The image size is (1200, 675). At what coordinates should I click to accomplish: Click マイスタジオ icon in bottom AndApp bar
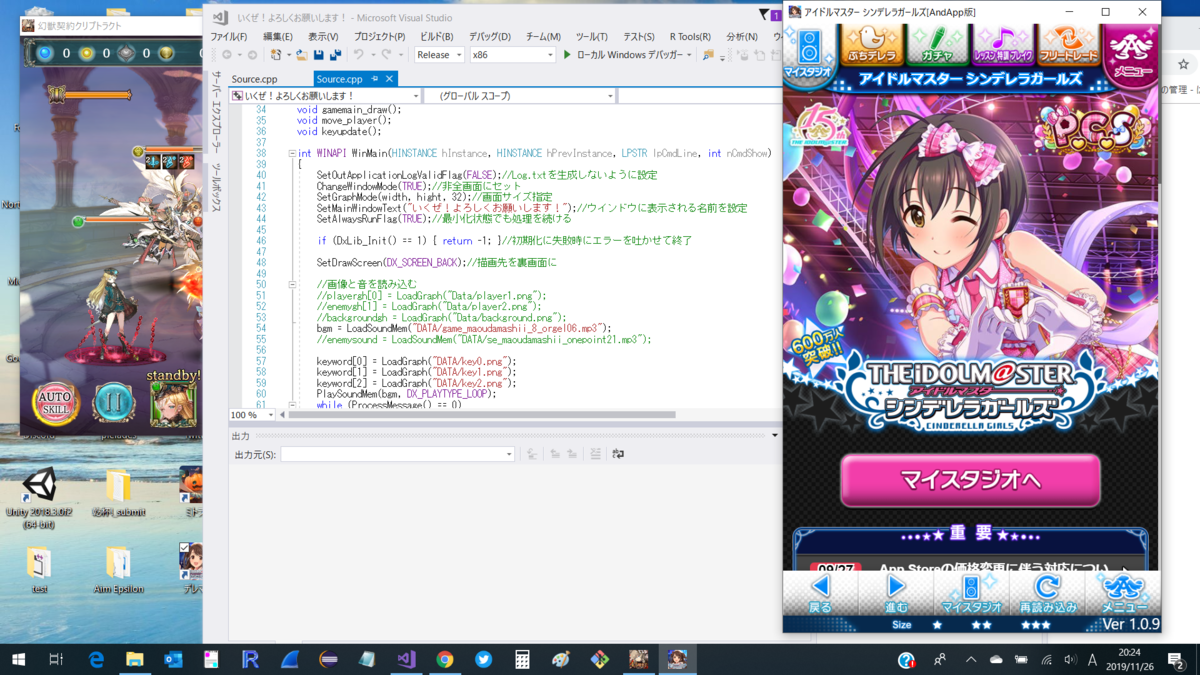click(971, 592)
